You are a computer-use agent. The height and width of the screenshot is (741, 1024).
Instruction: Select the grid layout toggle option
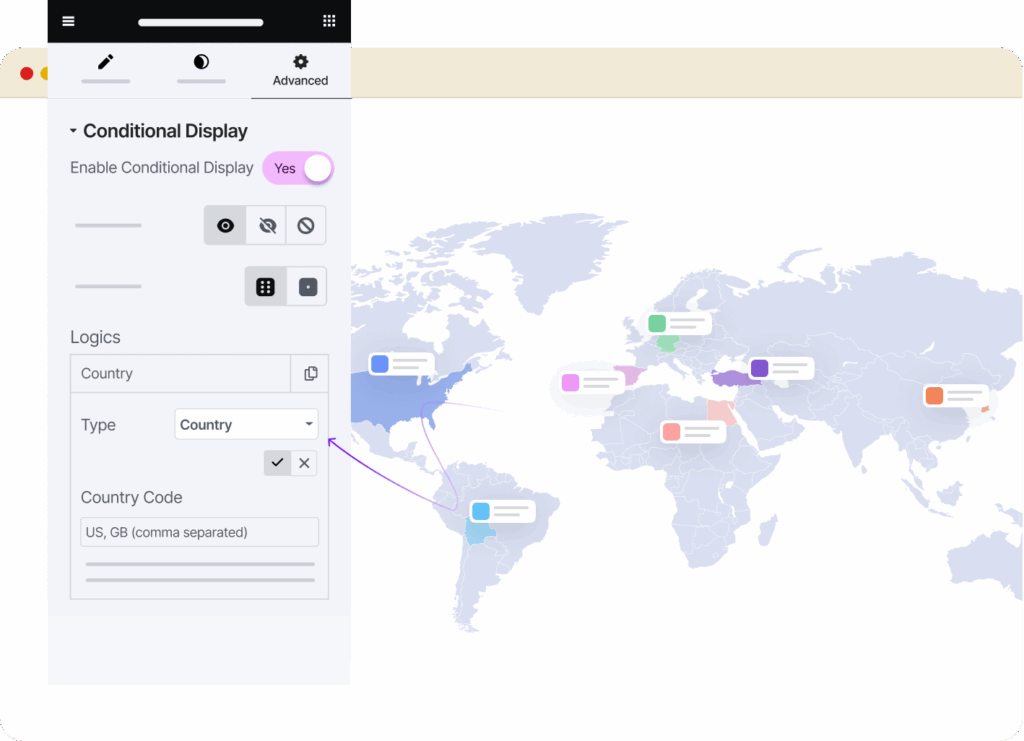[x=265, y=286]
